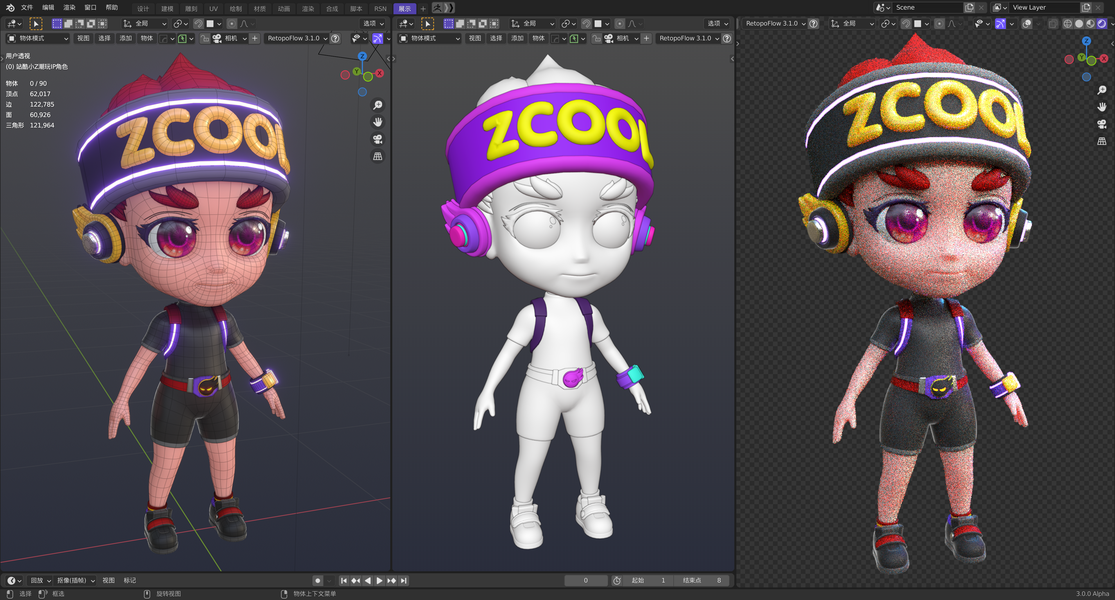This screenshot has width=1115, height=600.
Task: Click the add plus button beside 相机 in middle viewport
Action: (646, 38)
